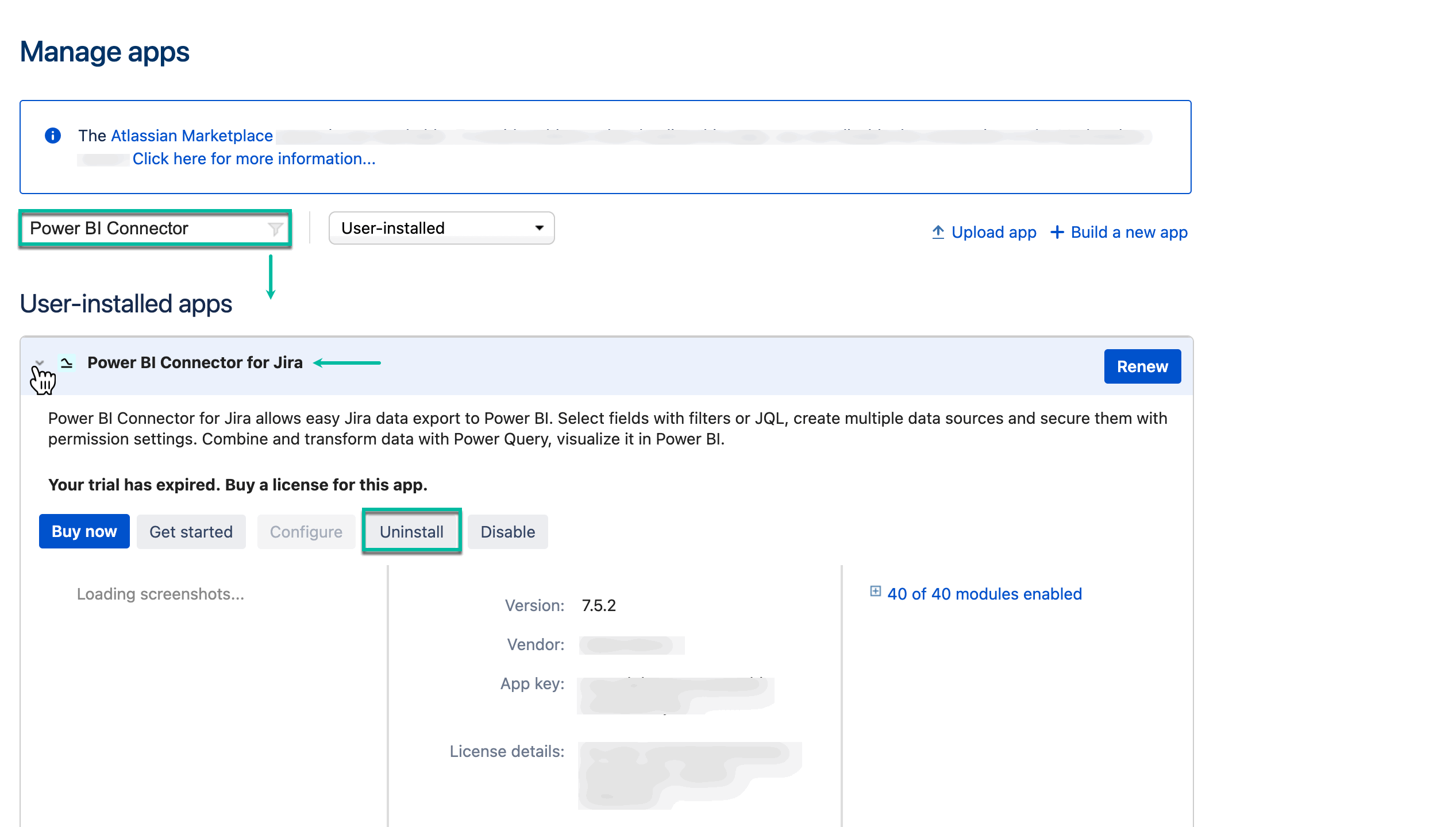Click Build a new app link
This screenshot has width=1456, height=827.
click(1128, 232)
